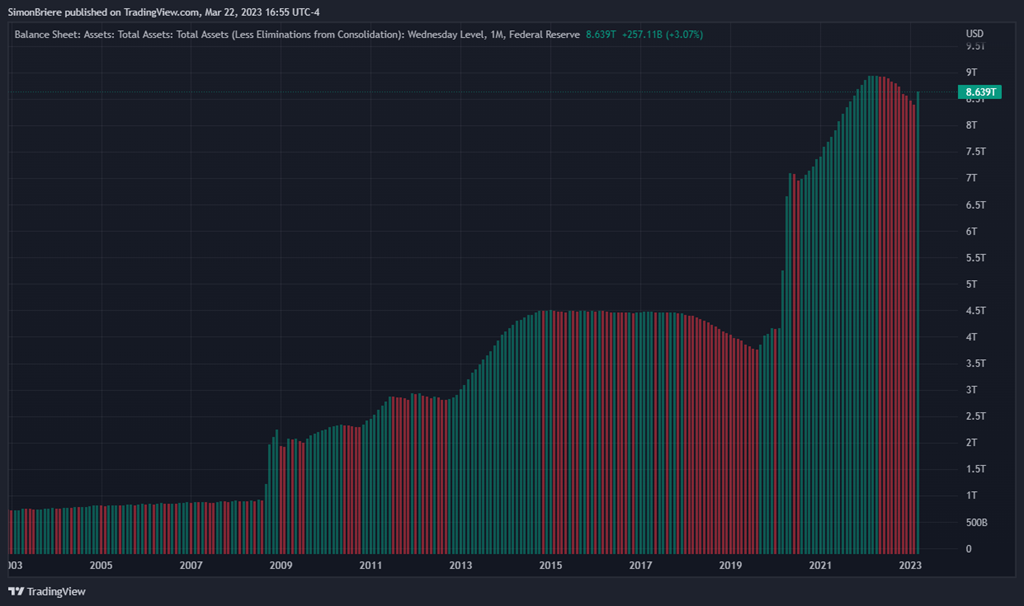Click the TradingView logo icon
The image size is (1024, 606).
[16, 591]
